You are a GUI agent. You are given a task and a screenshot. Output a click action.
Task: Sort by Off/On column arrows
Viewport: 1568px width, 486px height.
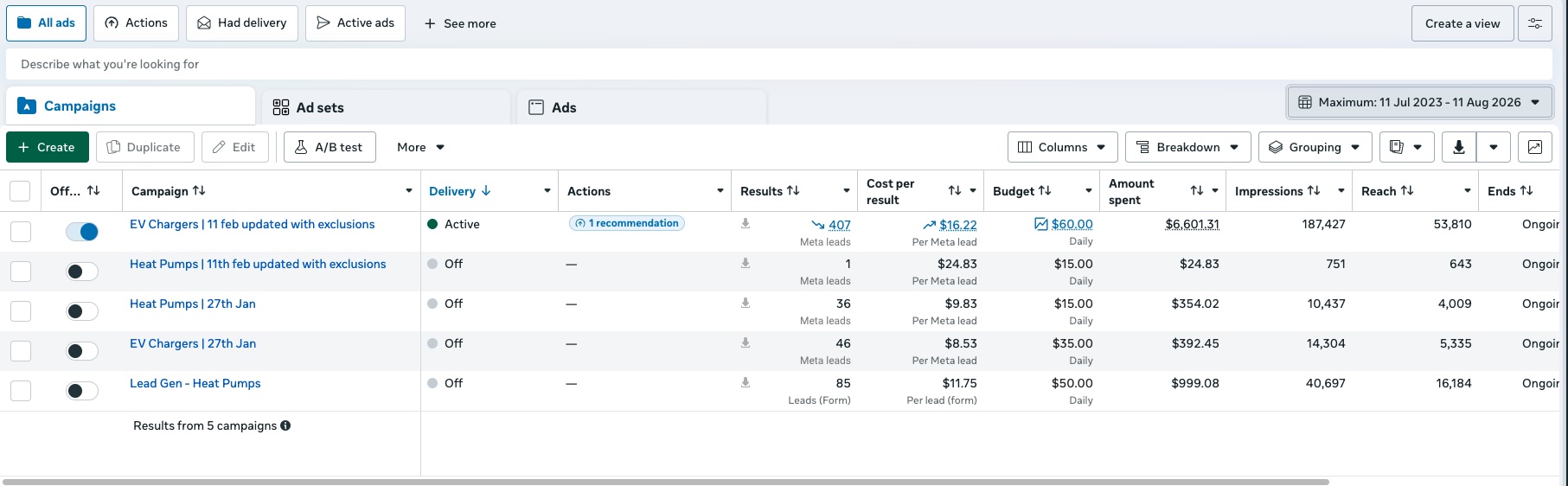(93, 190)
